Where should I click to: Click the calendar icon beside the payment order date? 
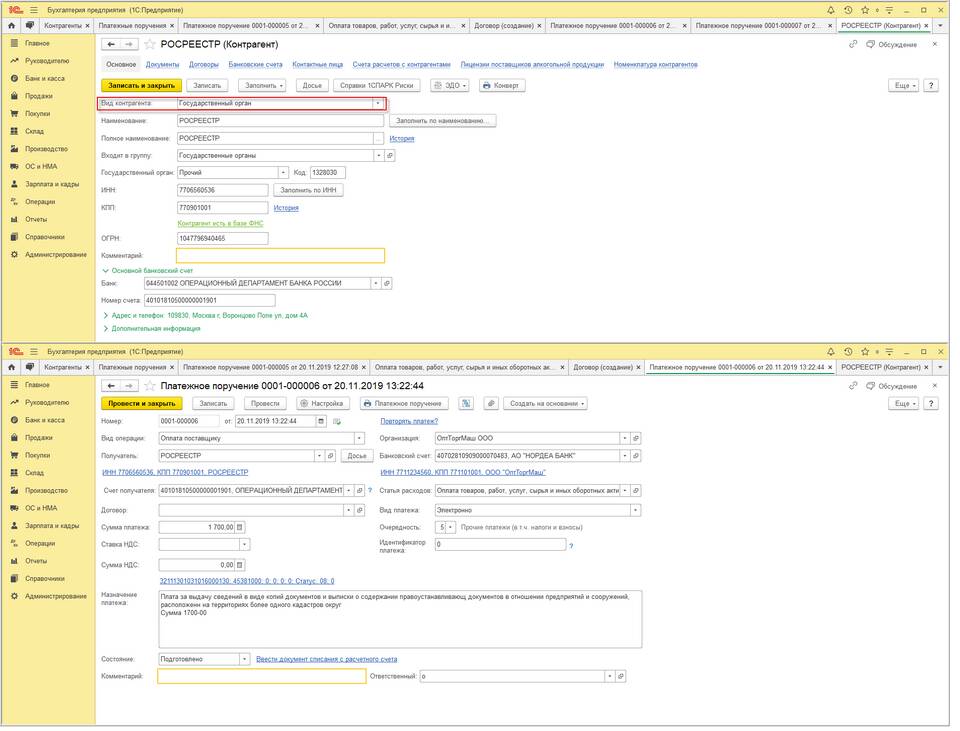tap(320, 421)
